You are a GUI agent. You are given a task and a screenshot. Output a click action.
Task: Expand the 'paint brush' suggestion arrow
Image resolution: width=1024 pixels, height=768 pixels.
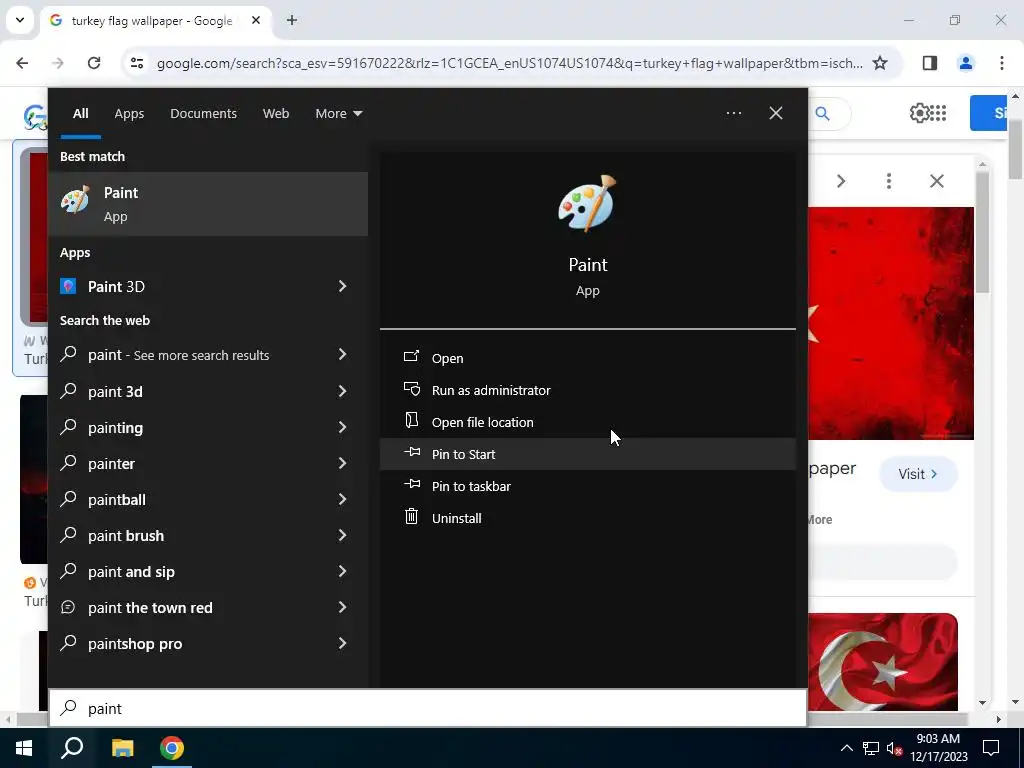pos(342,535)
